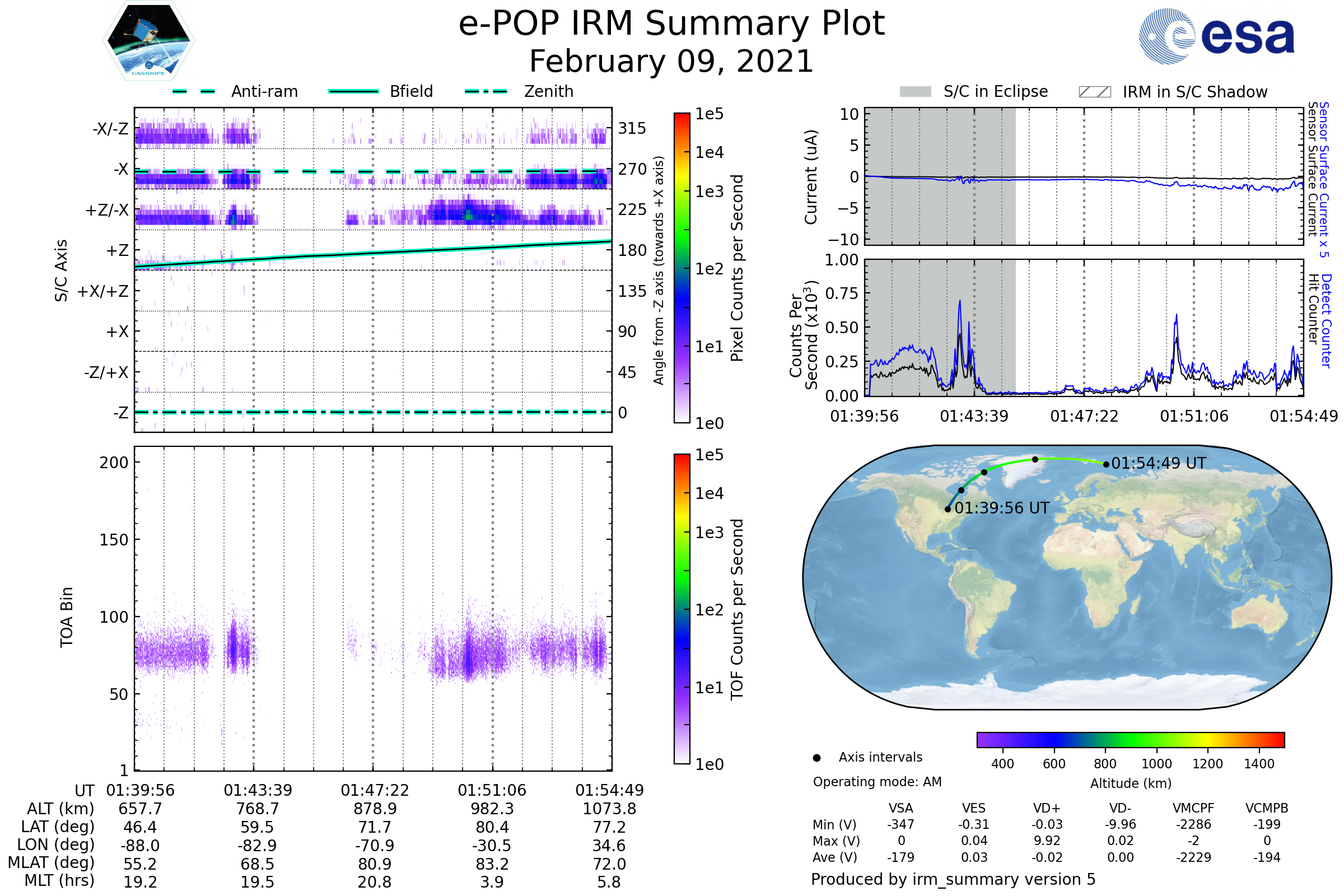Click the Pixel Counts per Second colorbar
This screenshot has height=896, width=1344.
(x=682, y=268)
